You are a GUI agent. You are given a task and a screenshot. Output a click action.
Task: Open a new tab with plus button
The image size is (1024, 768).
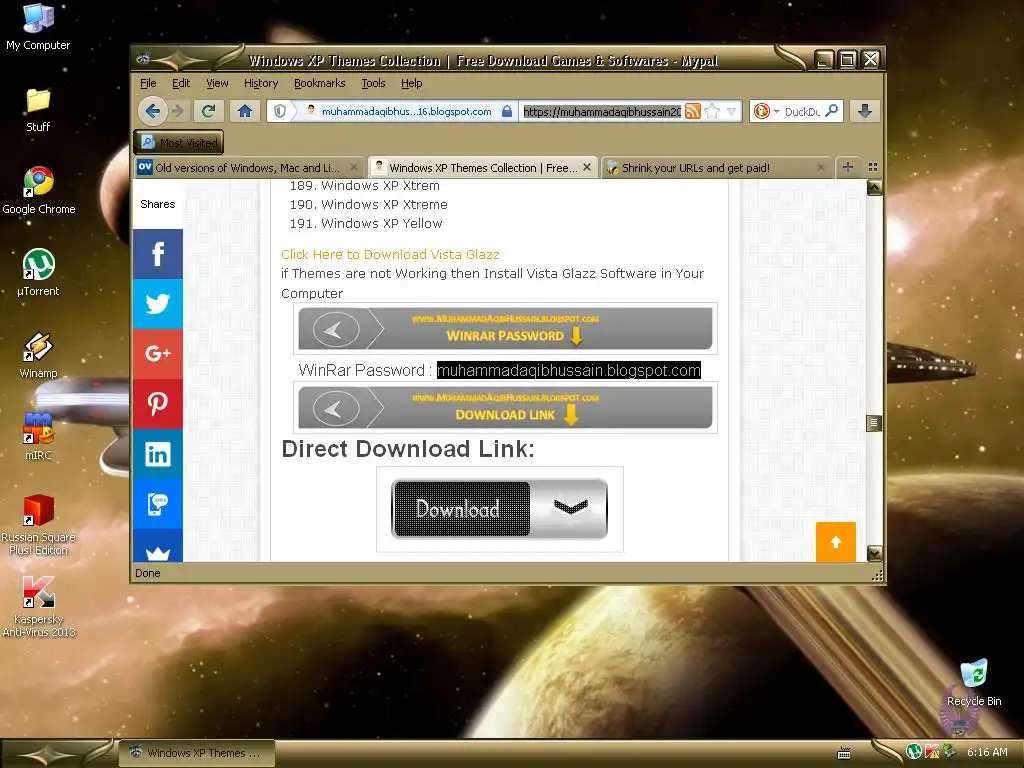click(848, 167)
